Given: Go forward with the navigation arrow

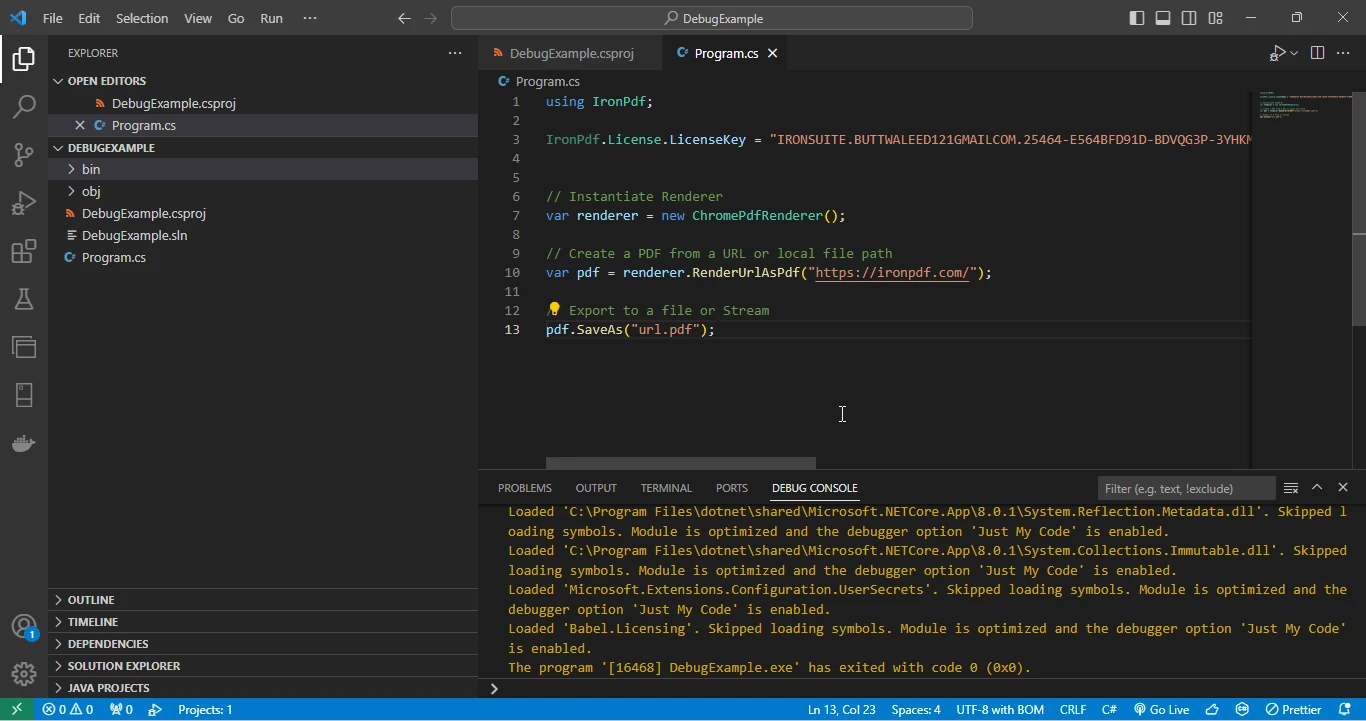Looking at the screenshot, I should point(431,18).
